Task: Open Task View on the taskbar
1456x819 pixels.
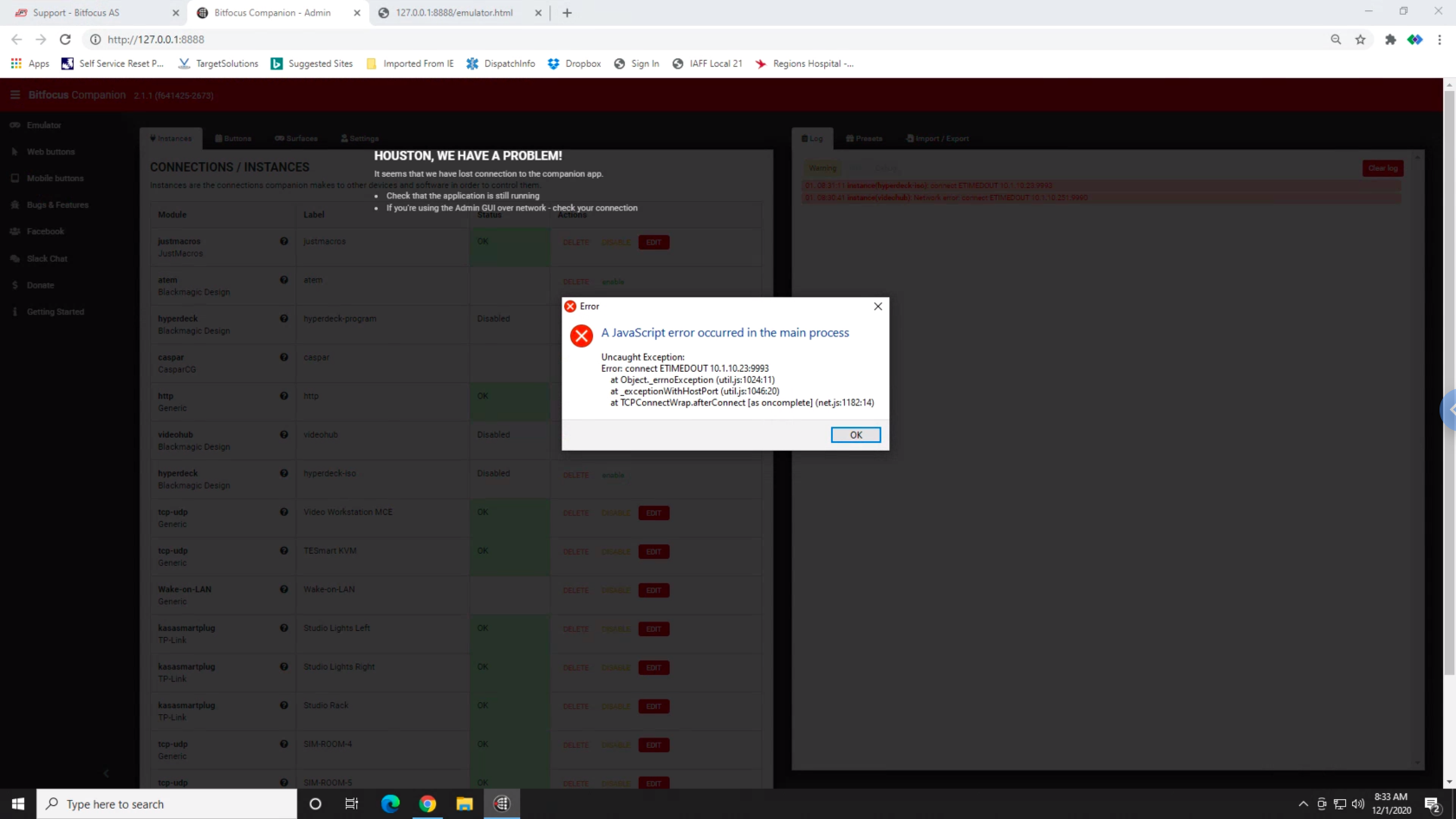Action: [x=351, y=803]
